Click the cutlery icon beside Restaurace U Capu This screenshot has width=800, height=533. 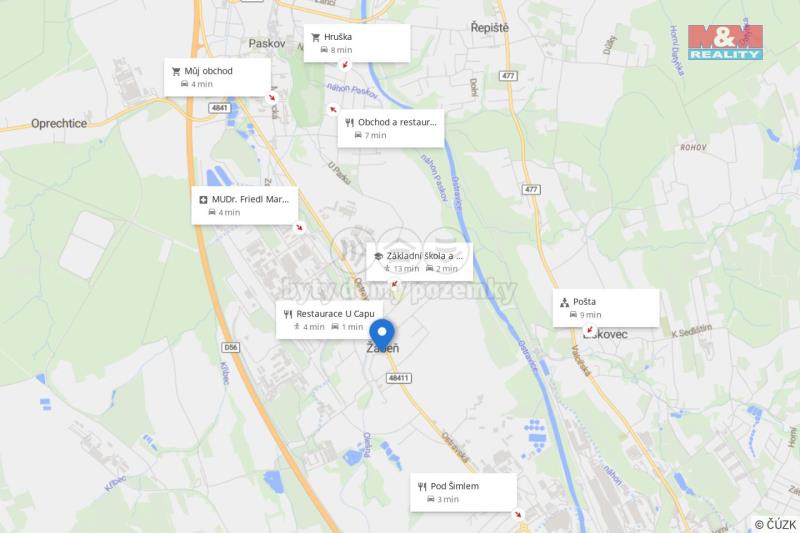click(288, 314)
